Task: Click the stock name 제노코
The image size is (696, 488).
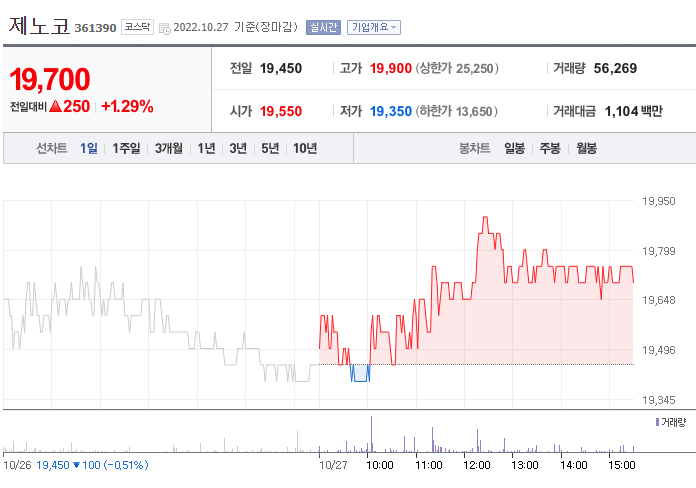Action: pos(39,26)
